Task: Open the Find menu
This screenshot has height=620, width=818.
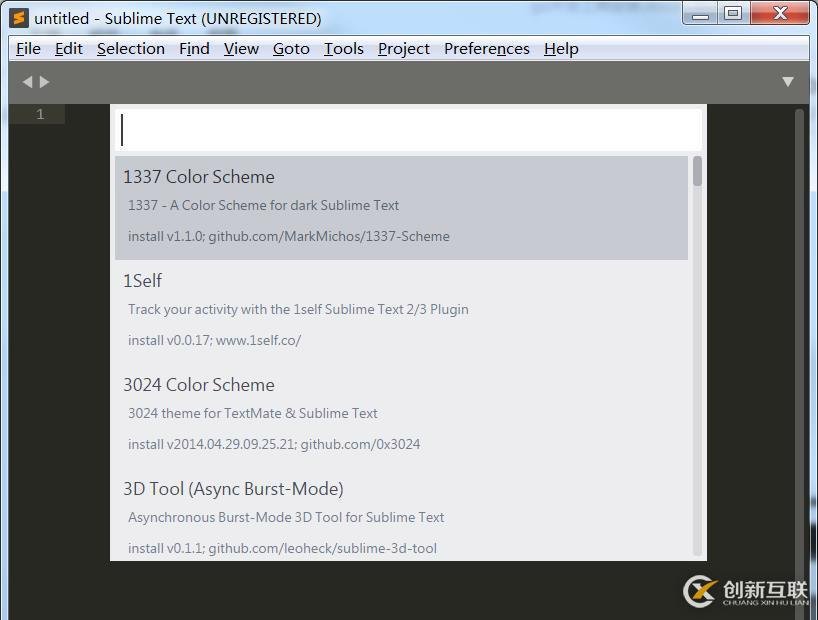Action: [x=194, y=49]
